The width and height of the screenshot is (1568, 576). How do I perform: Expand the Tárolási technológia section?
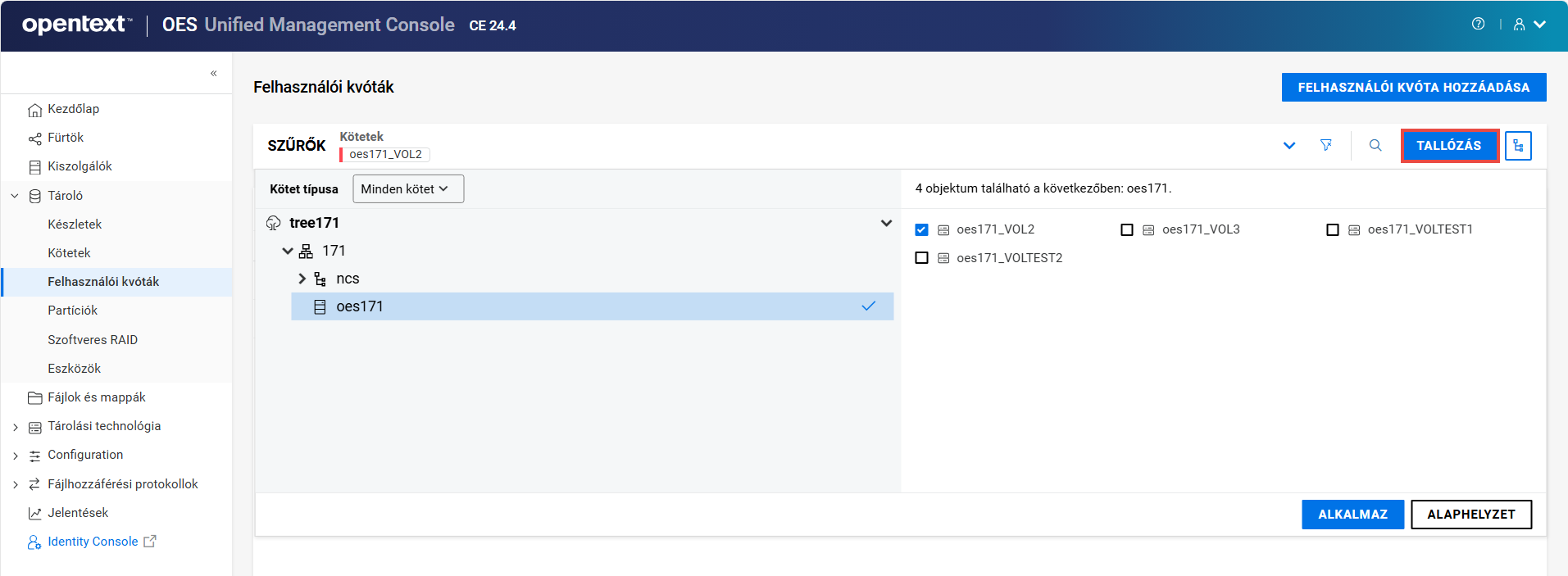tap(15, 427)
